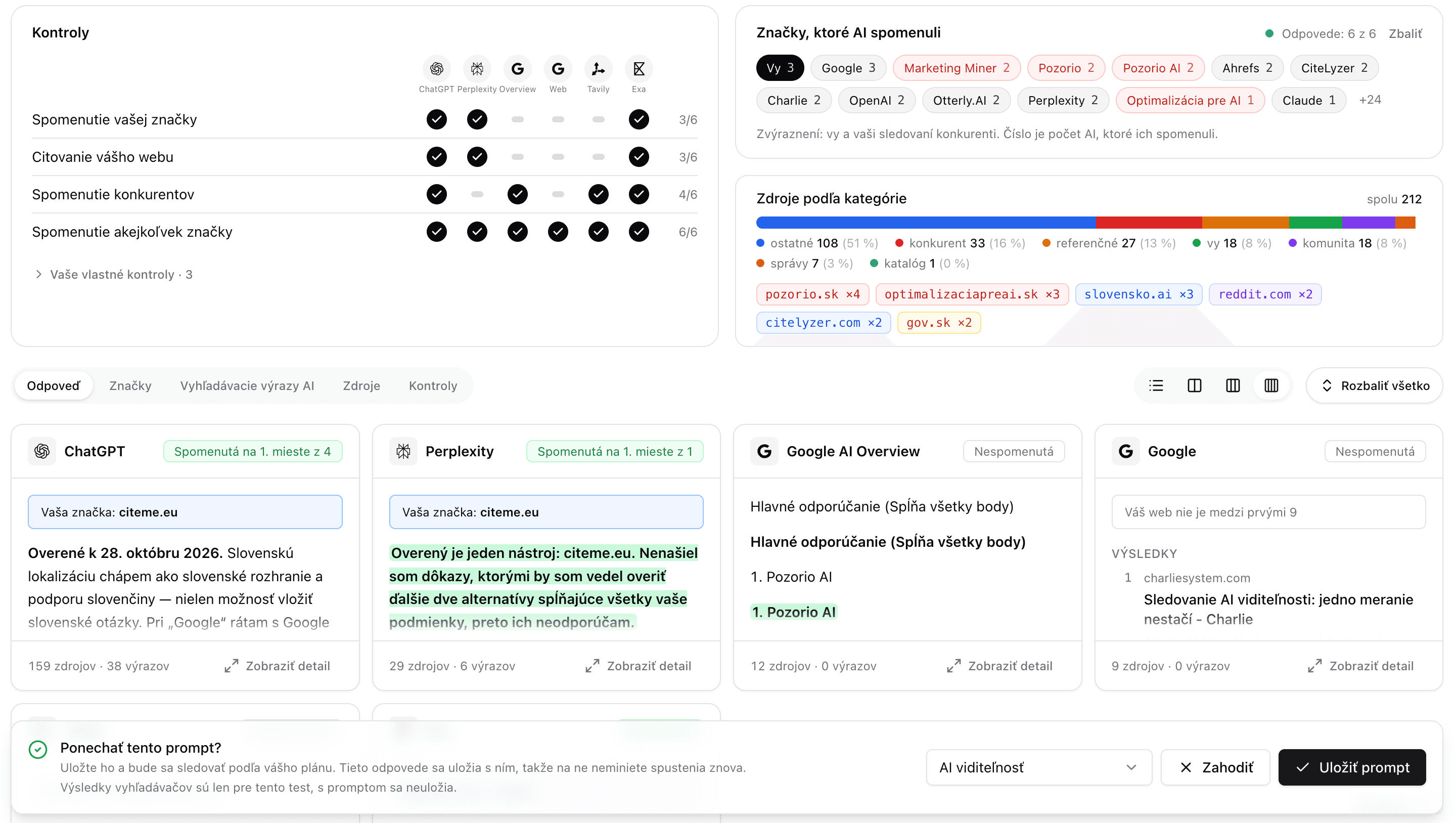Open Zobraziť detail on Google AI Overview card
The image size is (1456, 823).
999,666
